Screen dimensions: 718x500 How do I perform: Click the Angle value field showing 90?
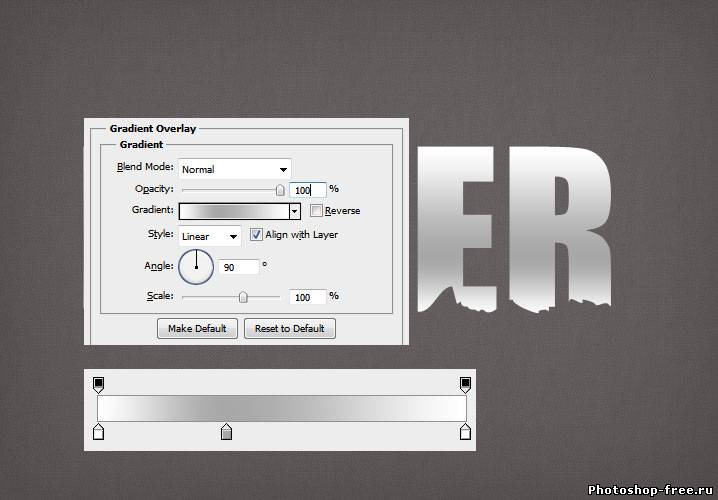pyautogui.click(x=239, y=267)
